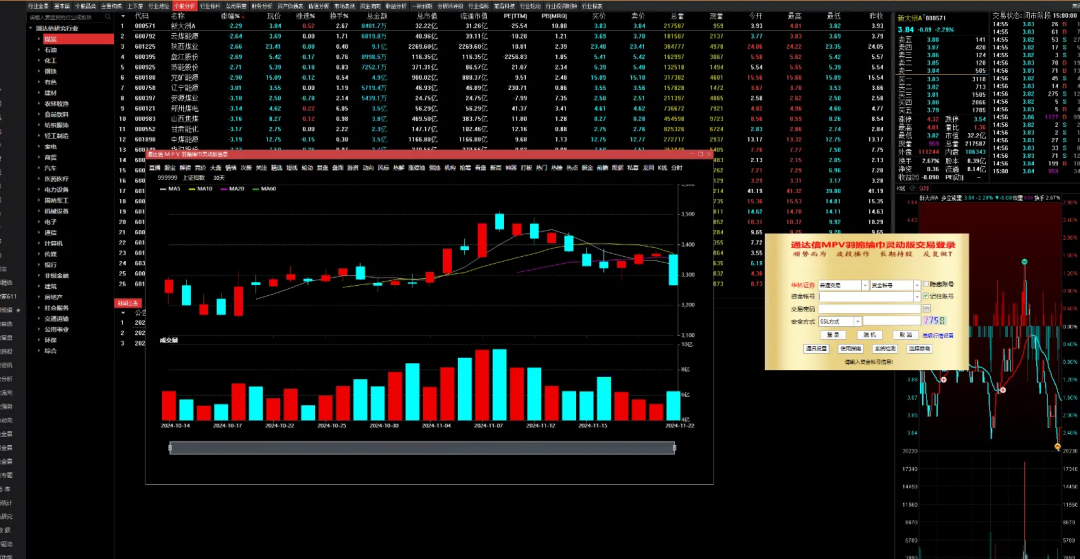Click the 系统检测 button

[x=885, y=349]
